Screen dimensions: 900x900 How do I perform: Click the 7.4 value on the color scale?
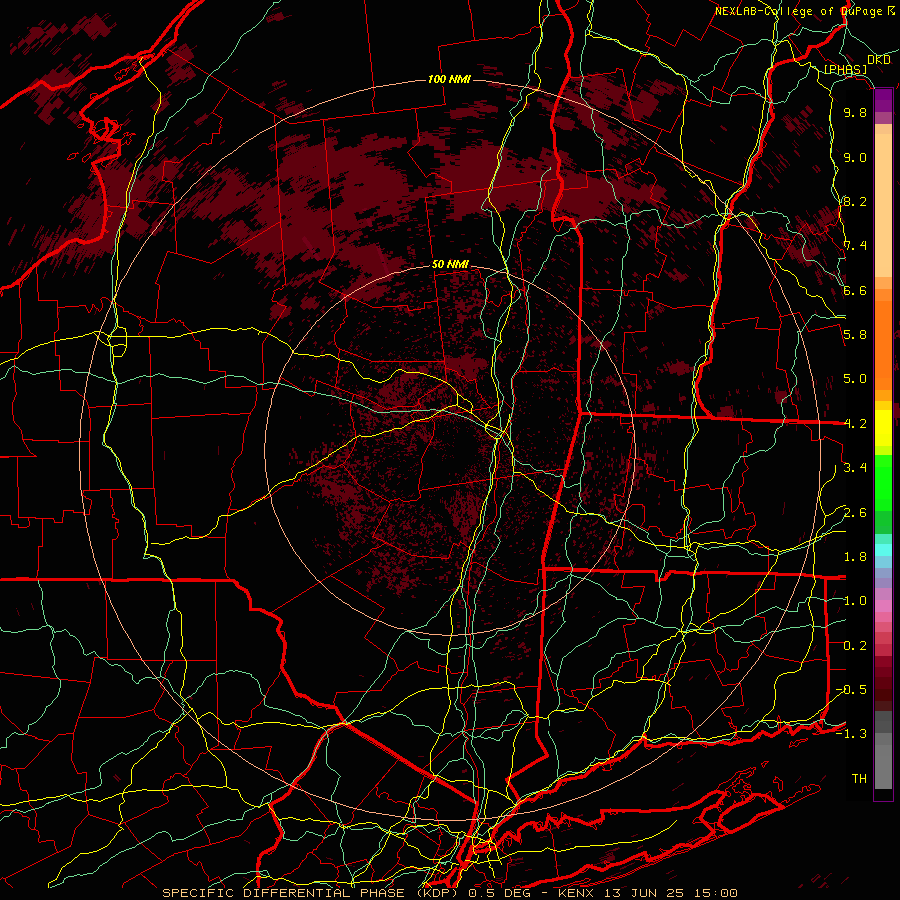855,246
